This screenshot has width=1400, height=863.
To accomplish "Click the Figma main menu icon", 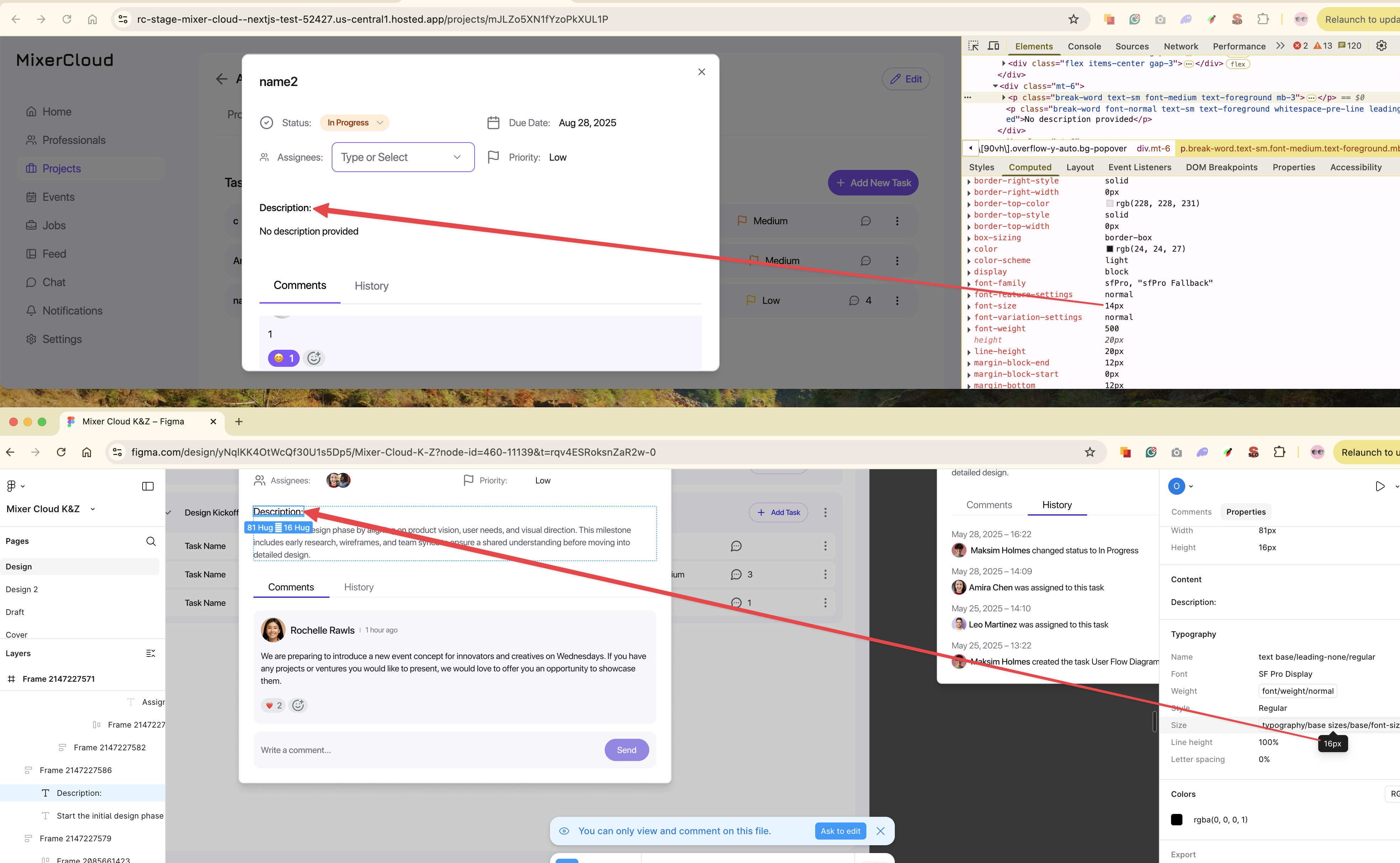I will [11, 486].
